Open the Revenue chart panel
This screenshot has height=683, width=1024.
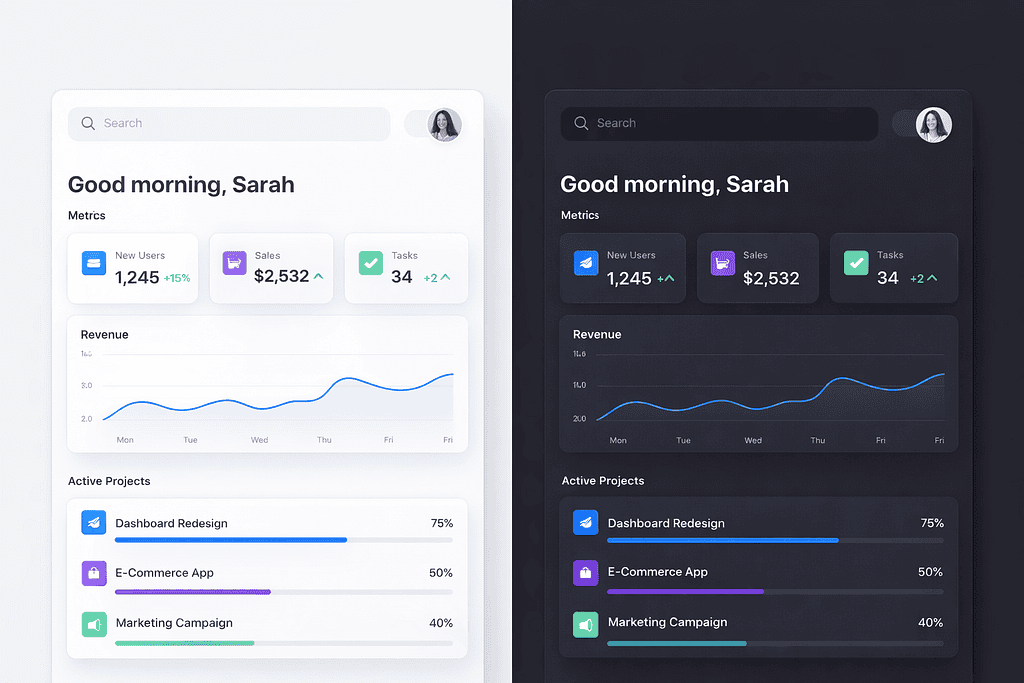point(267,384)
